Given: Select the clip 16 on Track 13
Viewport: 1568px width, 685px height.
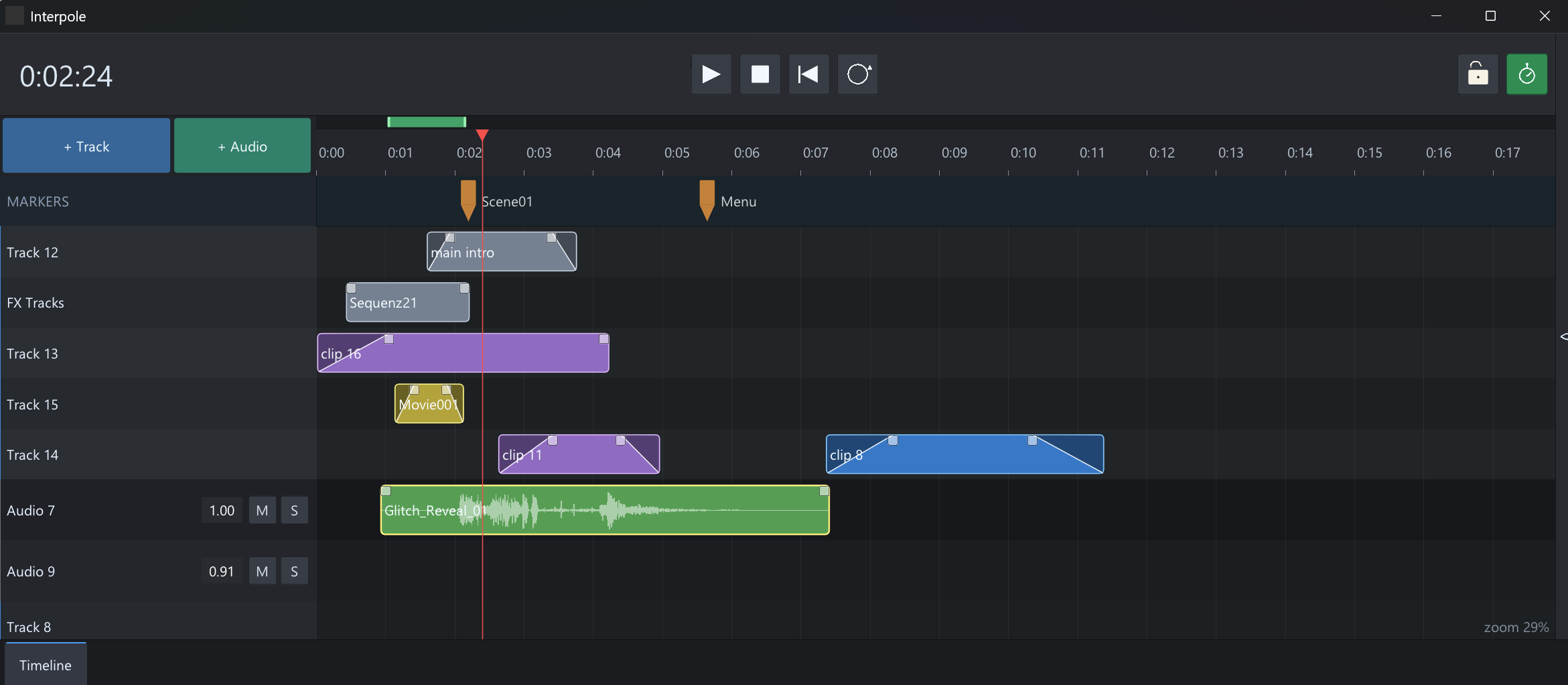Looking at the screenshot, I should (463, 353).
